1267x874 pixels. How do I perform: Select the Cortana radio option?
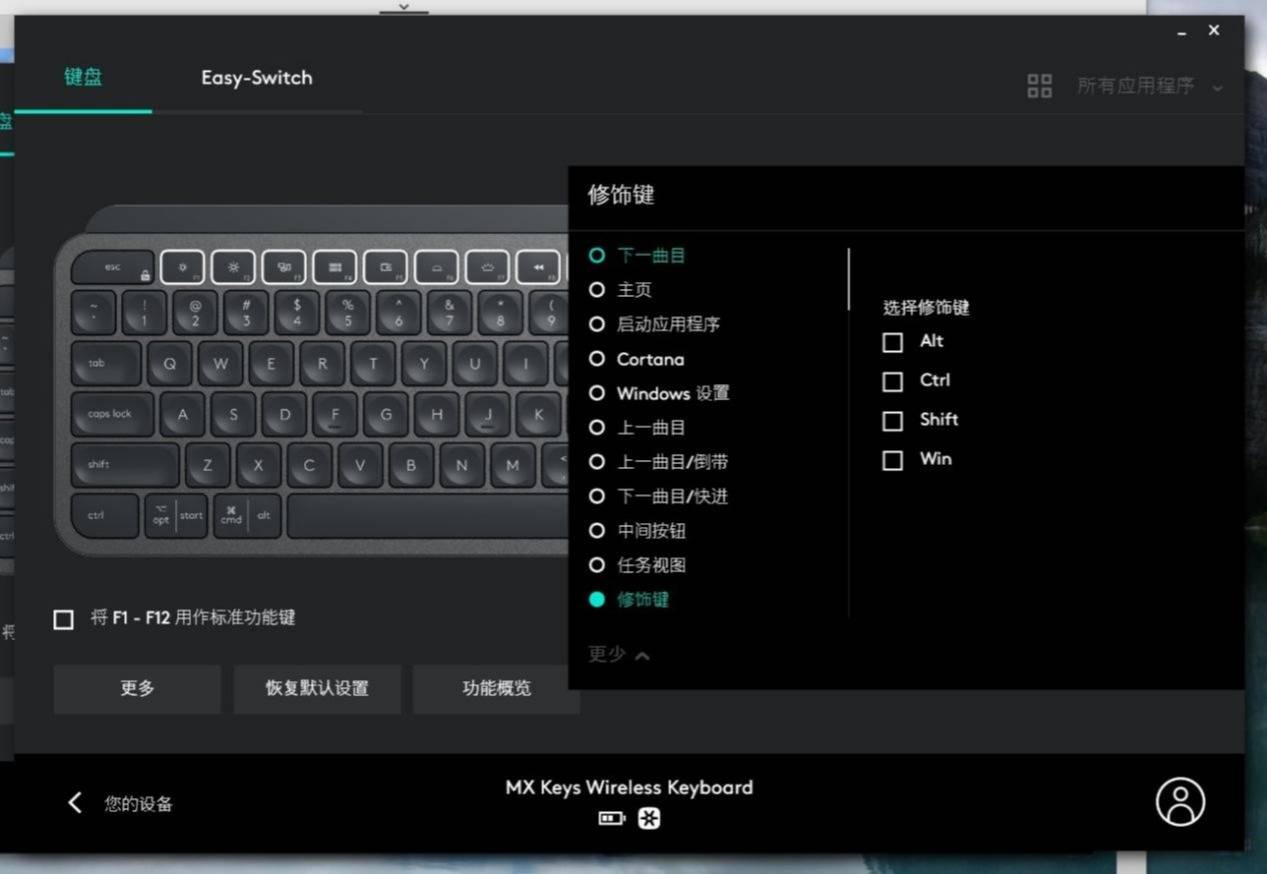[597, 358]
